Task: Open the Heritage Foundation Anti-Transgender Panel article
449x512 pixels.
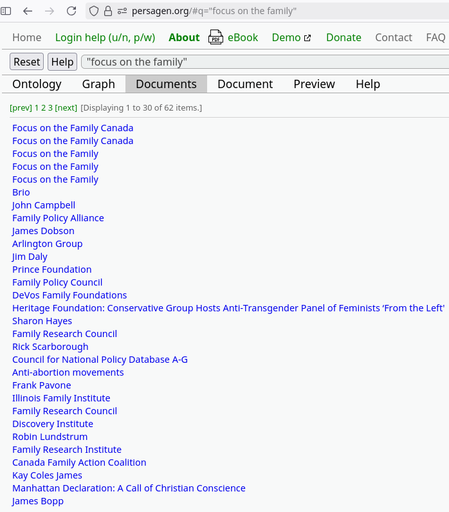Action: pos(228,308)
